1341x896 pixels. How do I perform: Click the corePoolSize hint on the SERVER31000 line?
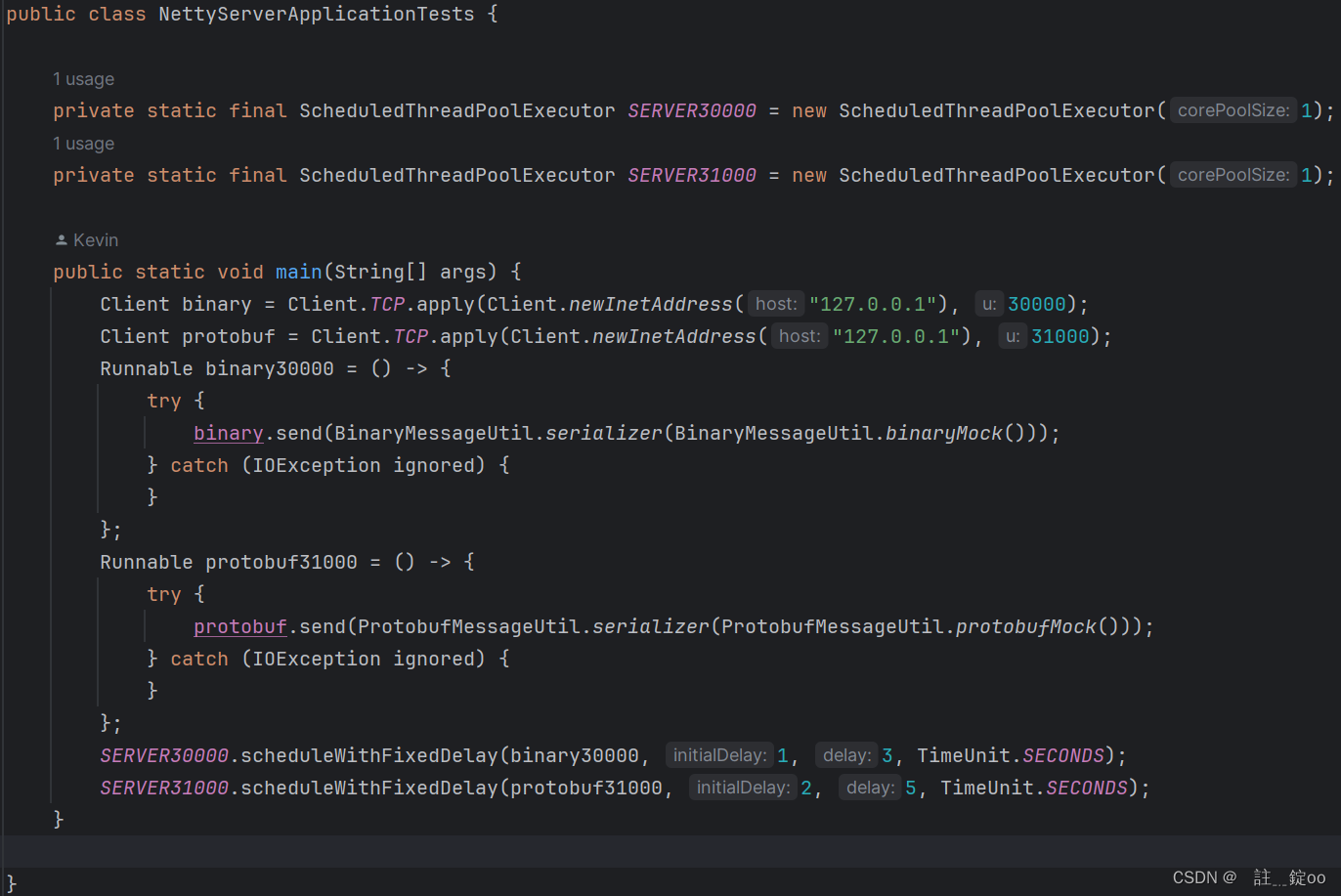(x=1233, y=175)
